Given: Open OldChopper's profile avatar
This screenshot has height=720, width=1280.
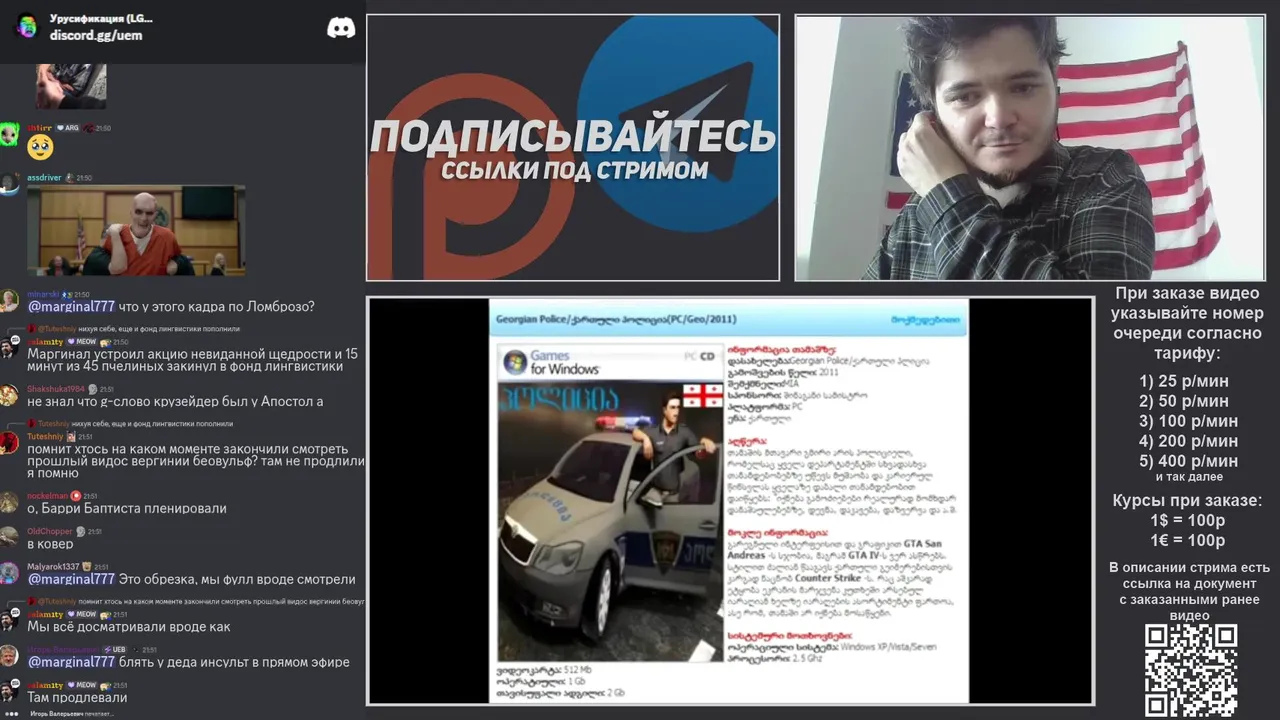Looking at the screenshot, I should (9, 537).
